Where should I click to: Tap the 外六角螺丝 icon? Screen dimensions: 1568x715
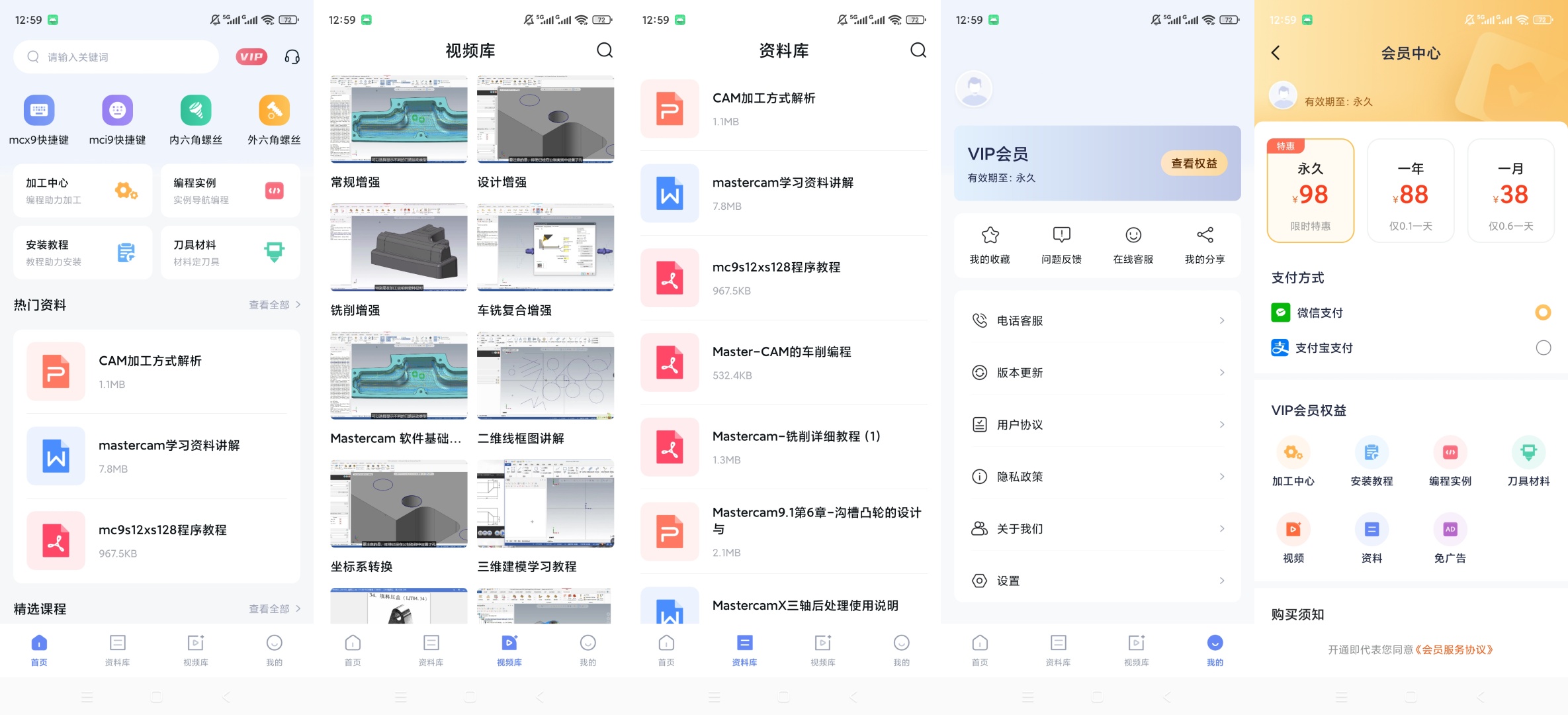(x=274, y=110)
